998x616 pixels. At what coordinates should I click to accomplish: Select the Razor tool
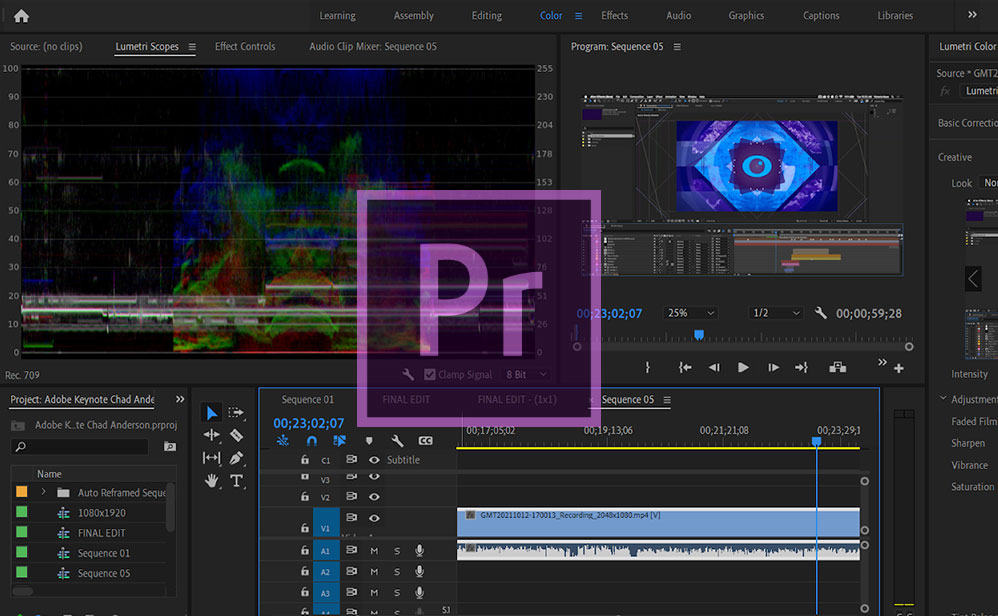(x=237, y=435)
